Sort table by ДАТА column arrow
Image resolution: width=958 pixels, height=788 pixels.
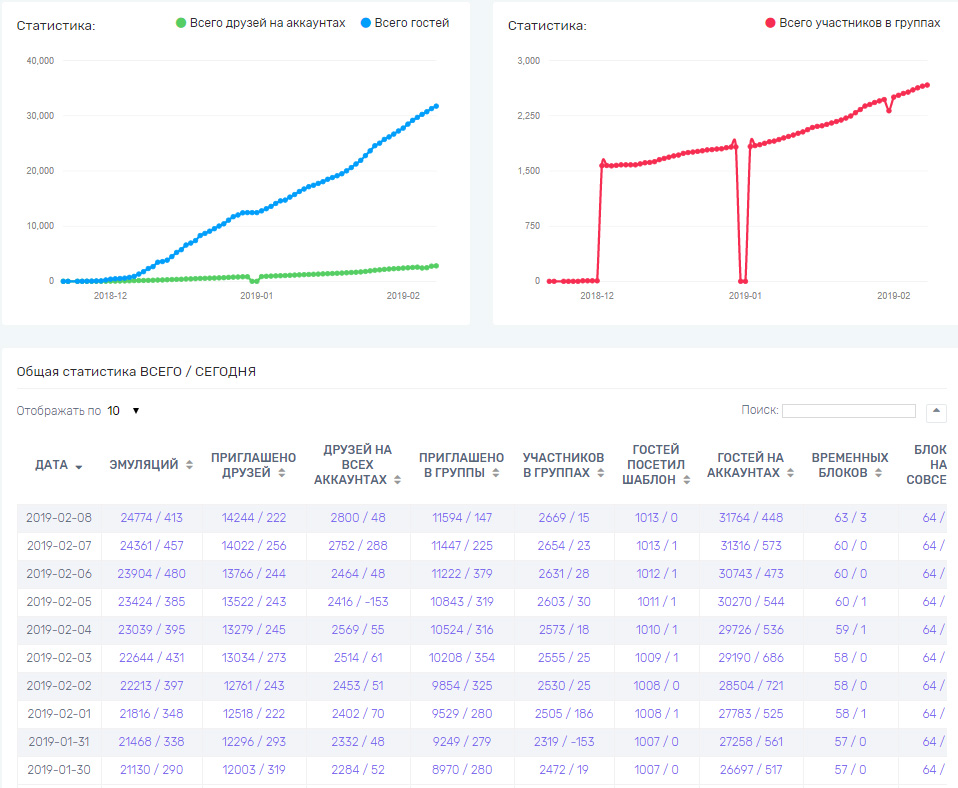click(79, 466)
